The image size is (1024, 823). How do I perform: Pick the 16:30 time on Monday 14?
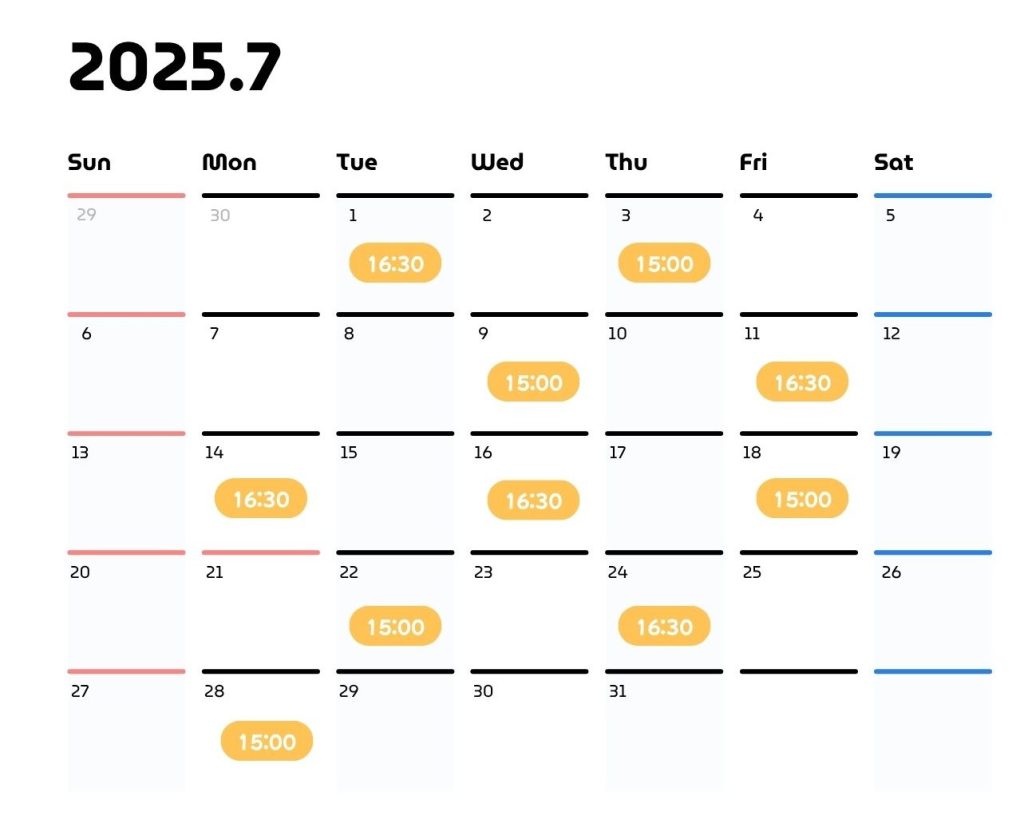pos(261,498)
